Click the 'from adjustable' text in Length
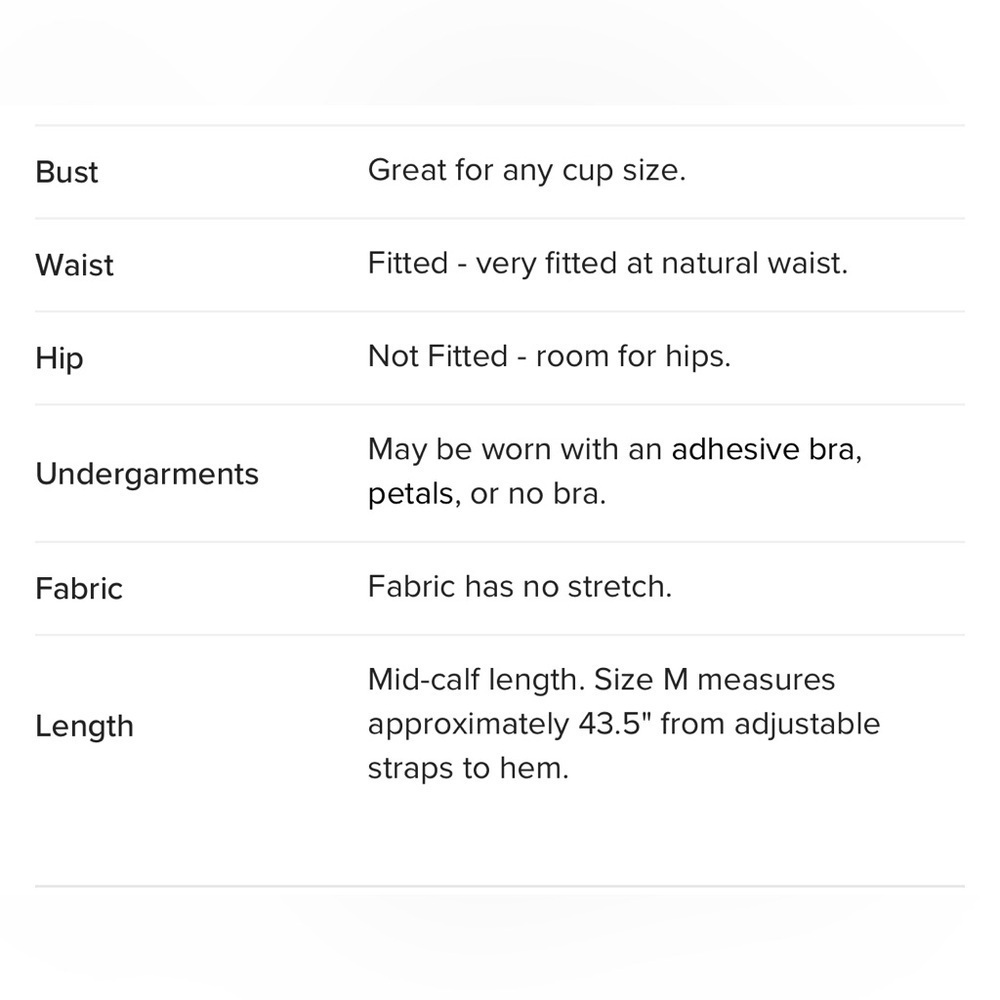Image resolution: width=1000 pixels, height=1000 pixels. tap(770, 724)
